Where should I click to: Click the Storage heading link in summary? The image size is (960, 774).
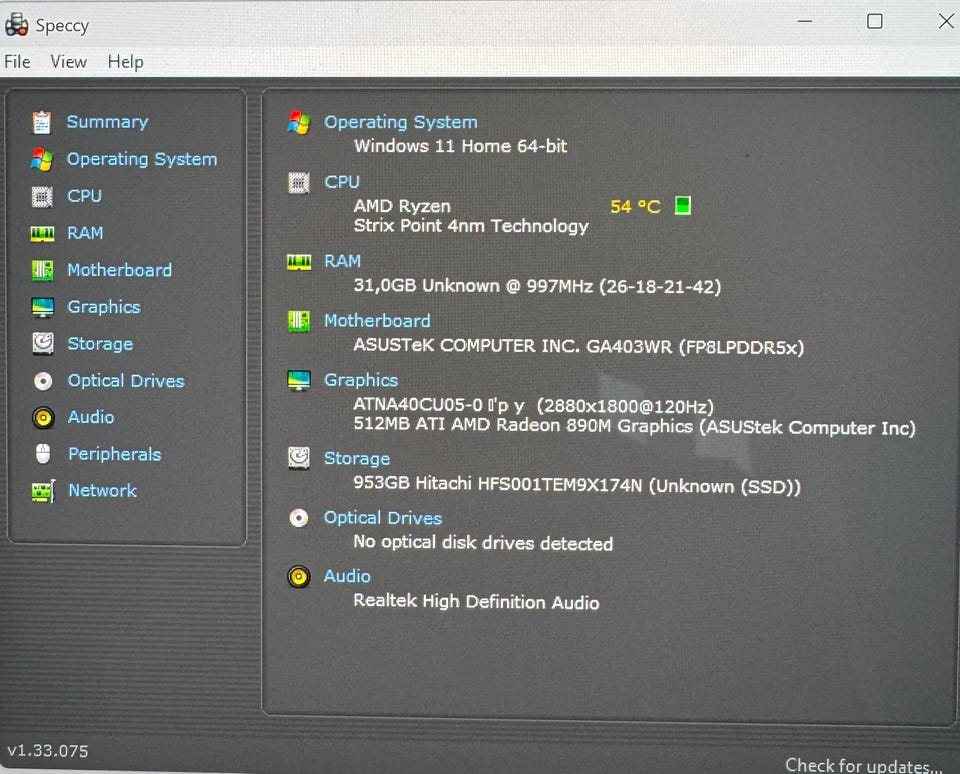357,459
